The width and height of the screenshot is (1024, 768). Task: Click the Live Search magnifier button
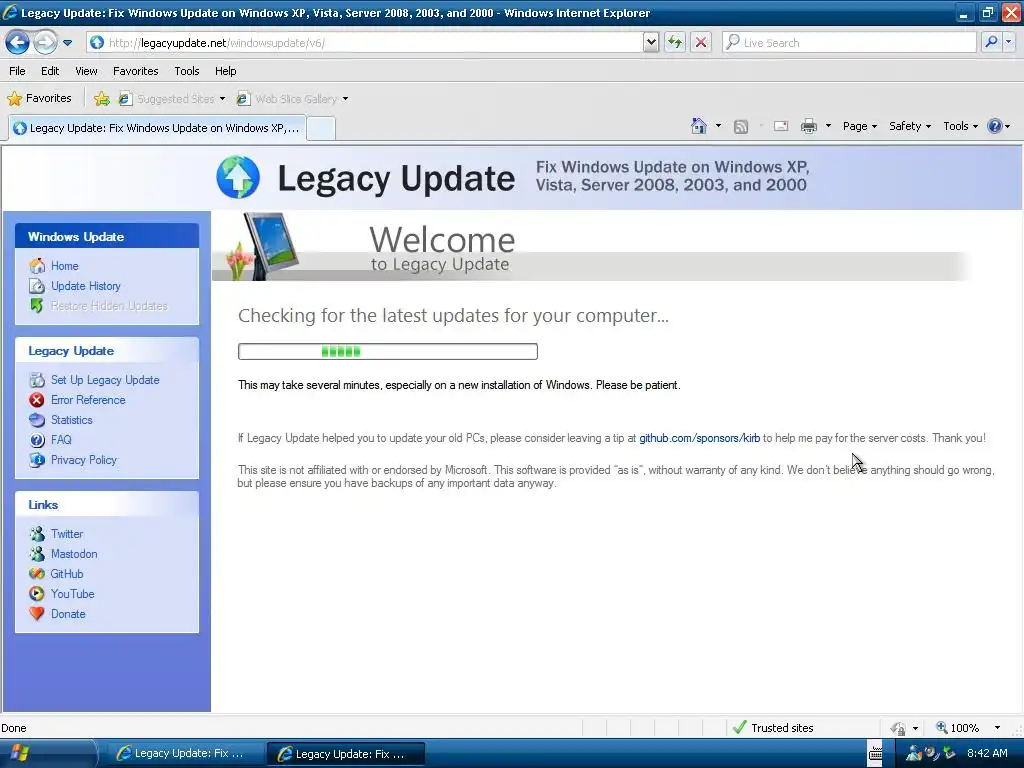click(x=991, y=42)
